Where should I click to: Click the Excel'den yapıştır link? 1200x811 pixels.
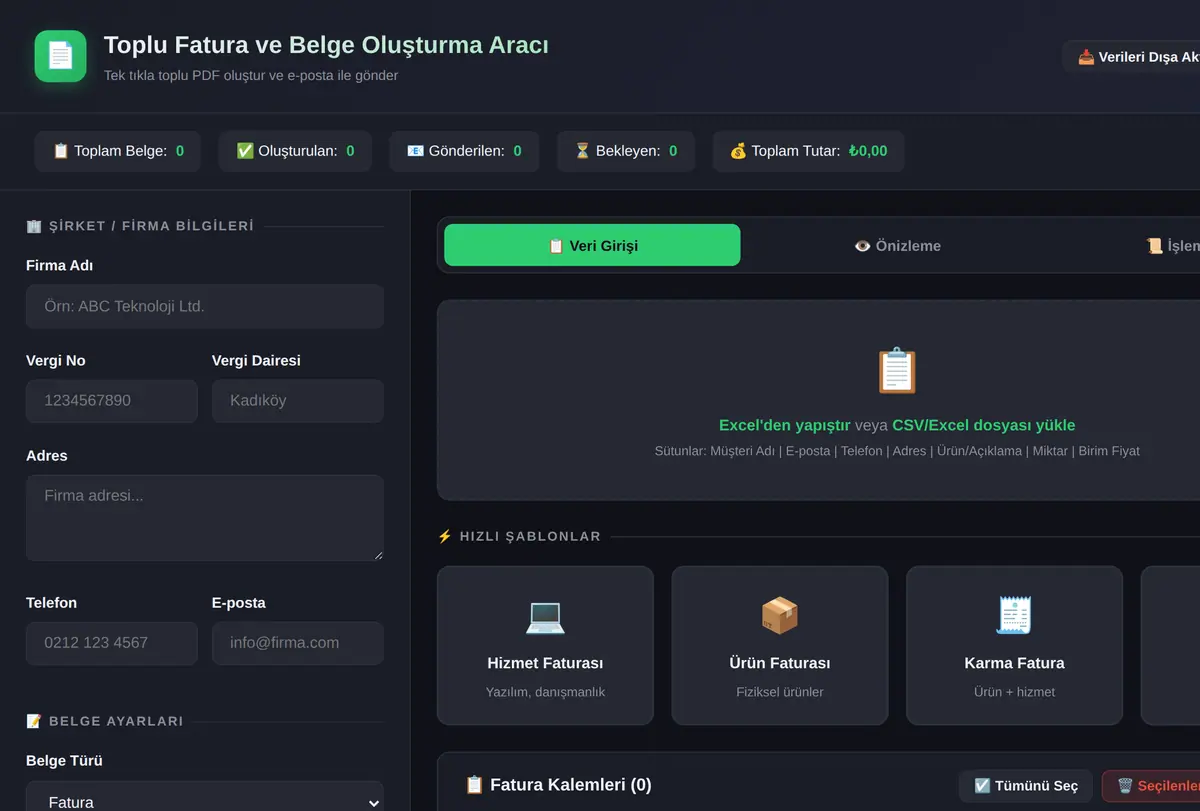tap(785, 425)
